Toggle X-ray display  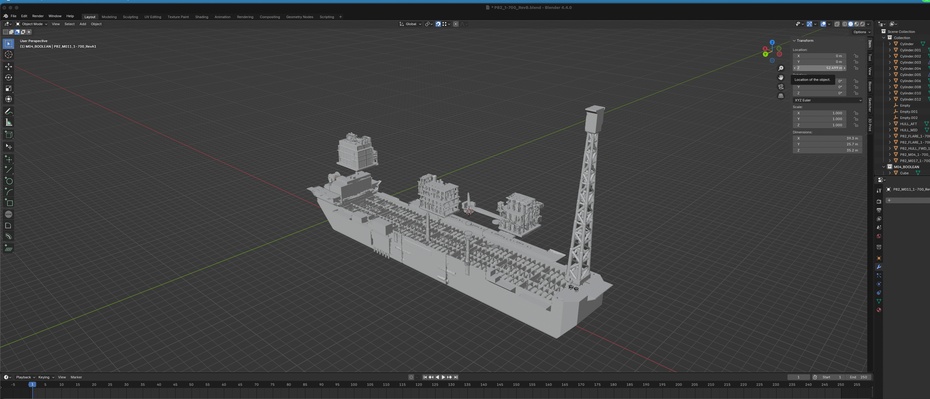[x=837, y=24]
